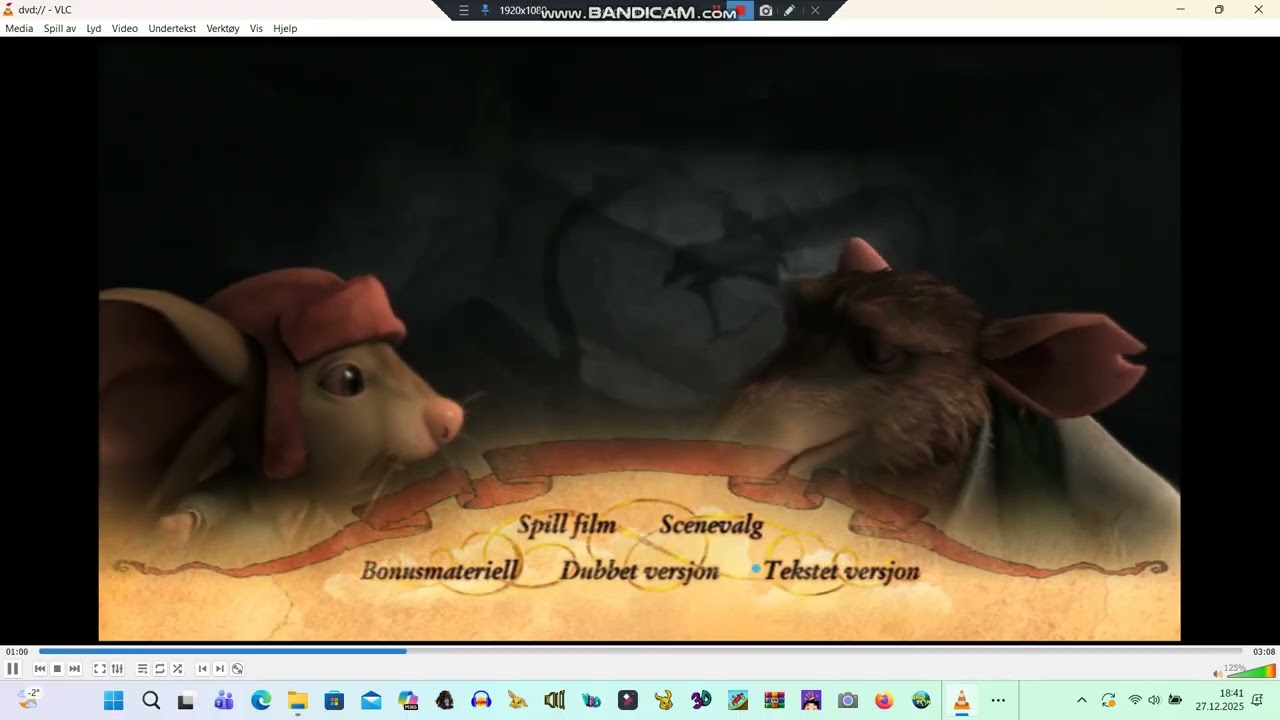Open weather widget showing -2°
Image resolution: width=1280 pixels, height=720 pixels.
(29, 699)
